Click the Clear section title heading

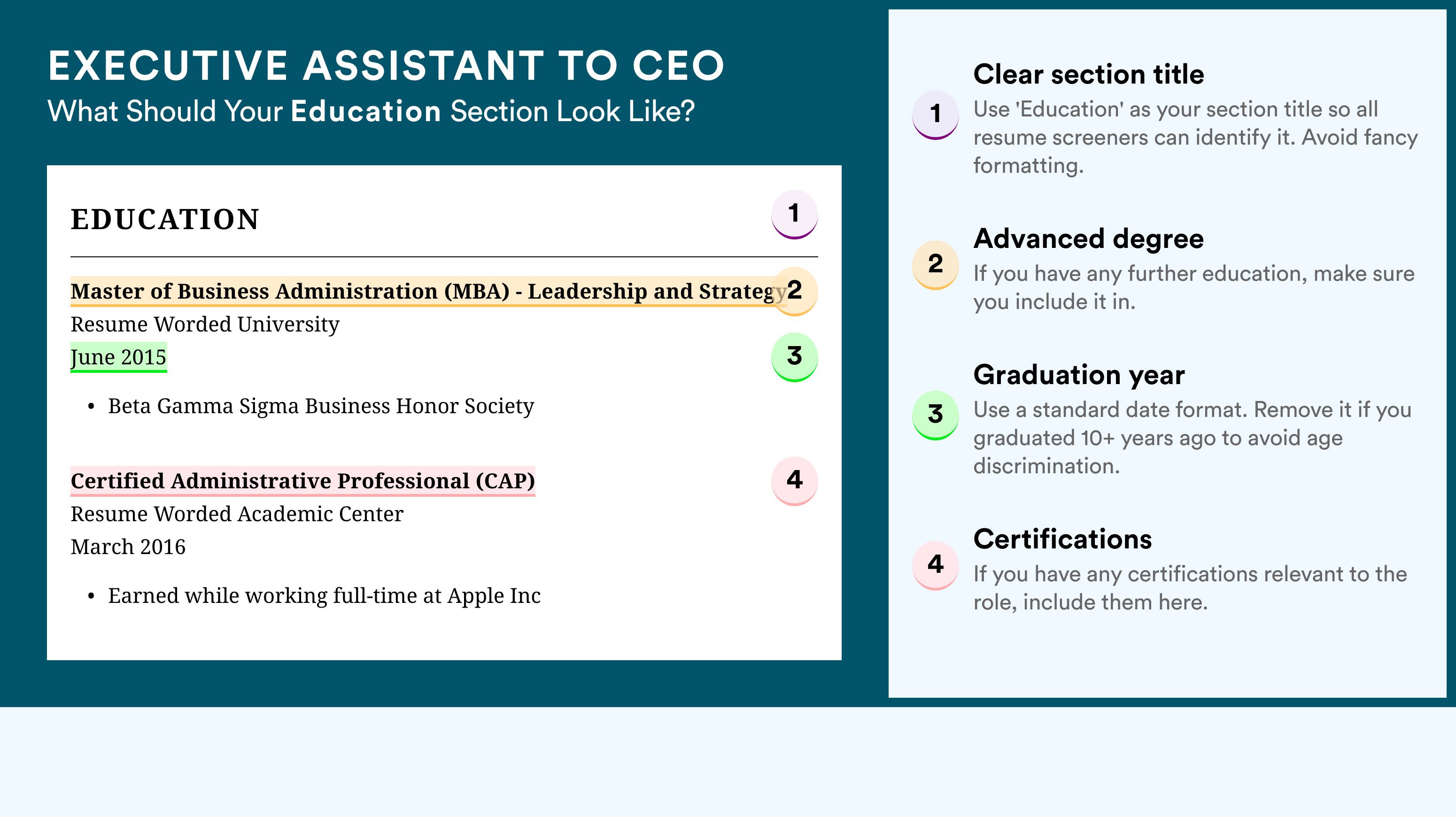1089,74
